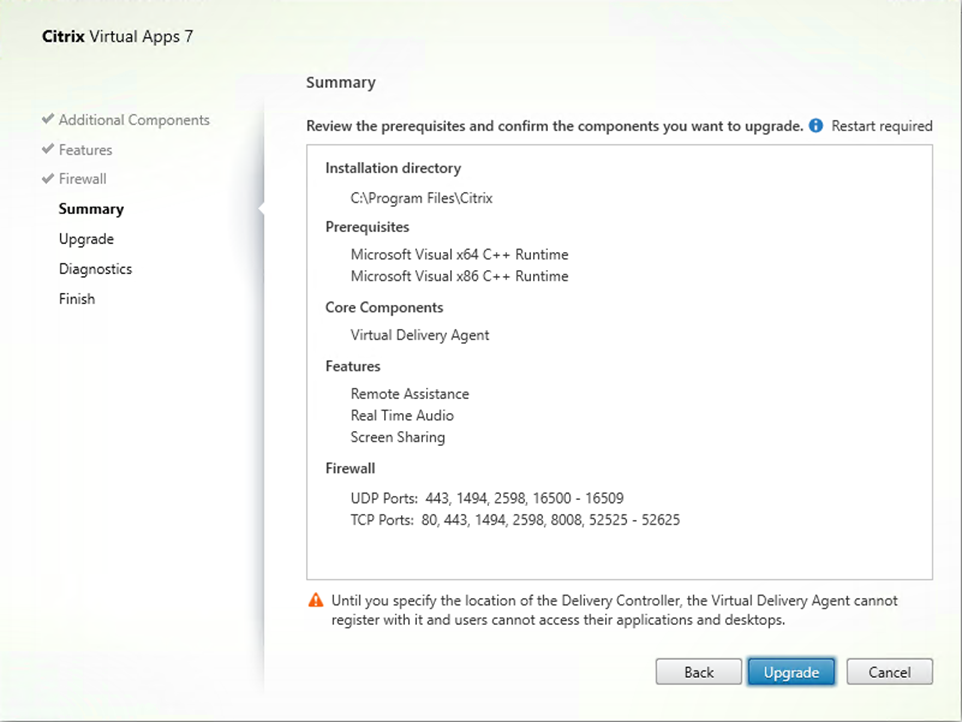Cancel the installation wizard

click(890, 672)
